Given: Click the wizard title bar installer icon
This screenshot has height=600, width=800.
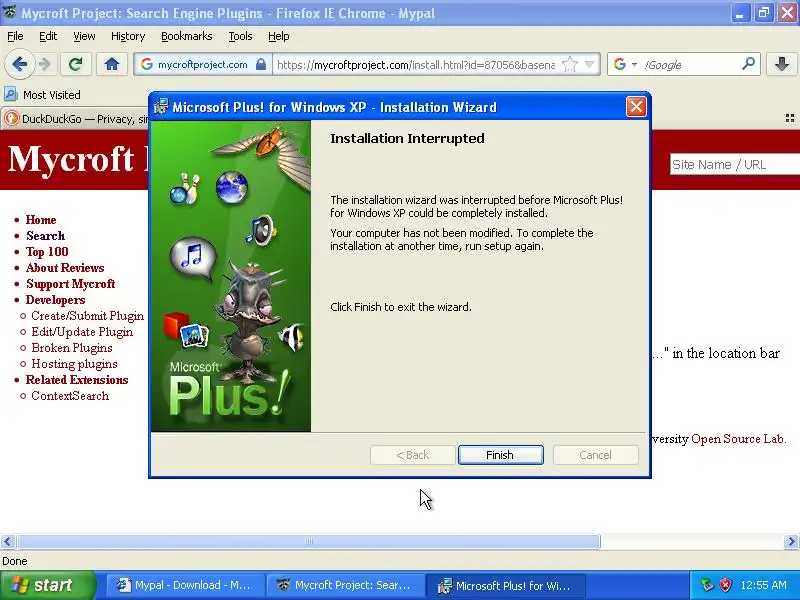Looking at the screenshot, I should tap(161, 107).
